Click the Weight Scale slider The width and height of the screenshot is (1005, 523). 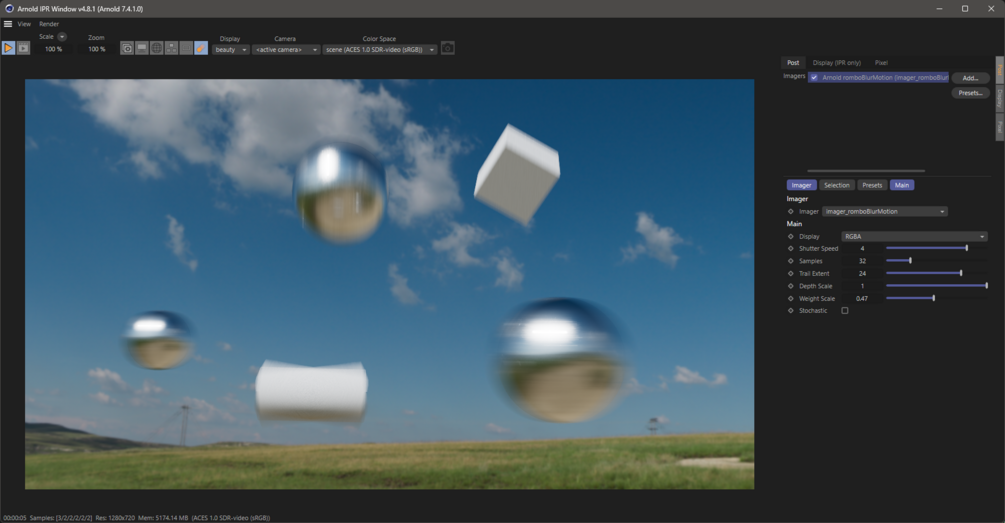coord(936,298)
